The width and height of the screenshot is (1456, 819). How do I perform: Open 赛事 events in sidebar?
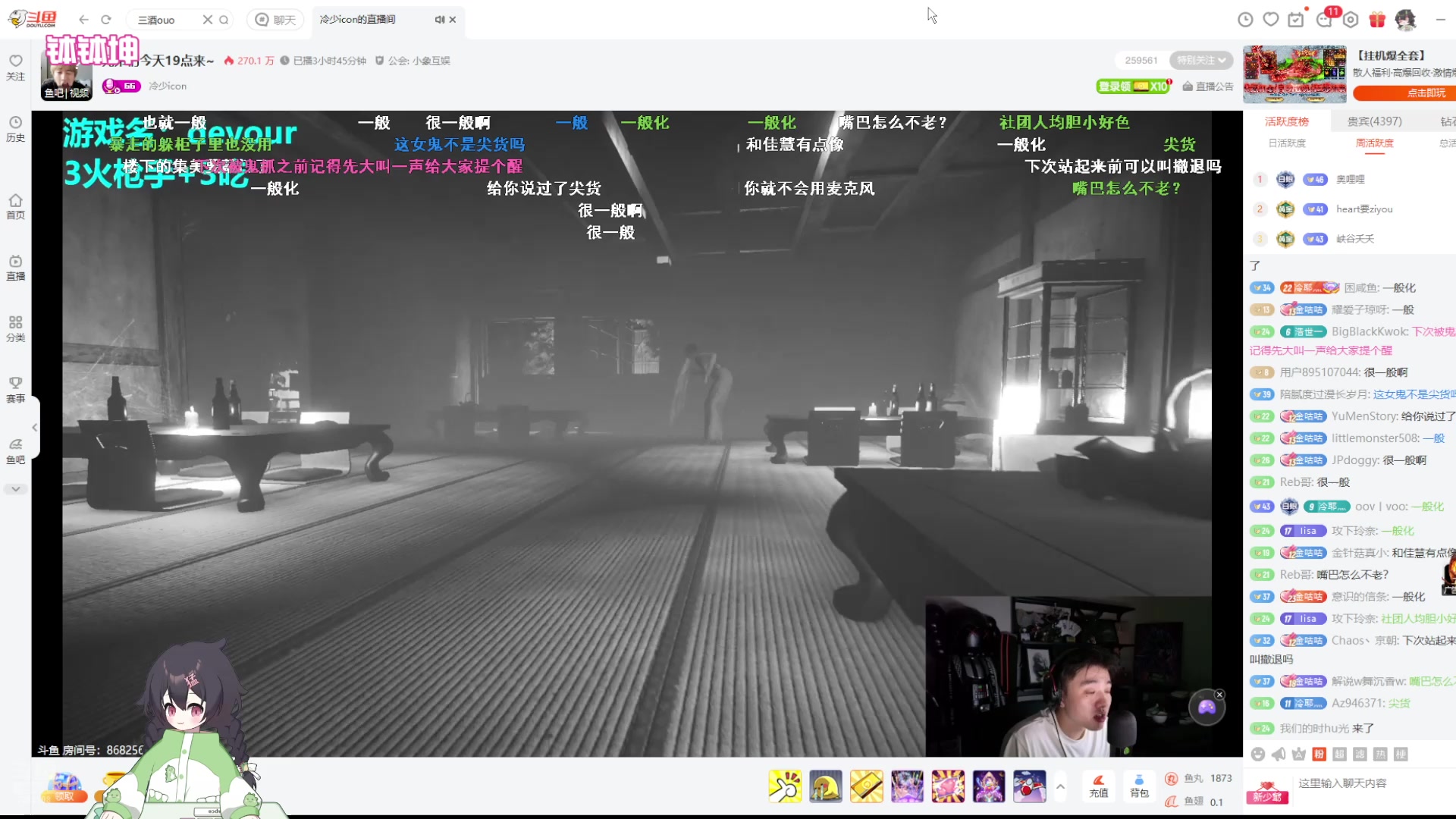pos(16,390)
